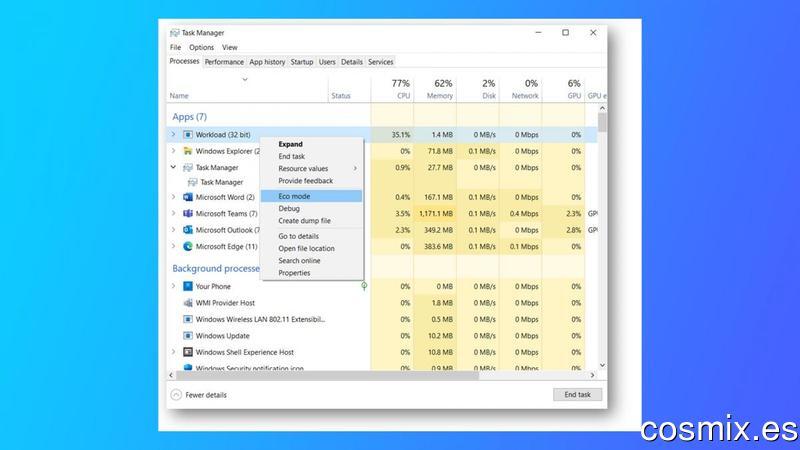Choose End task in the context menu

tap(312, 157)
